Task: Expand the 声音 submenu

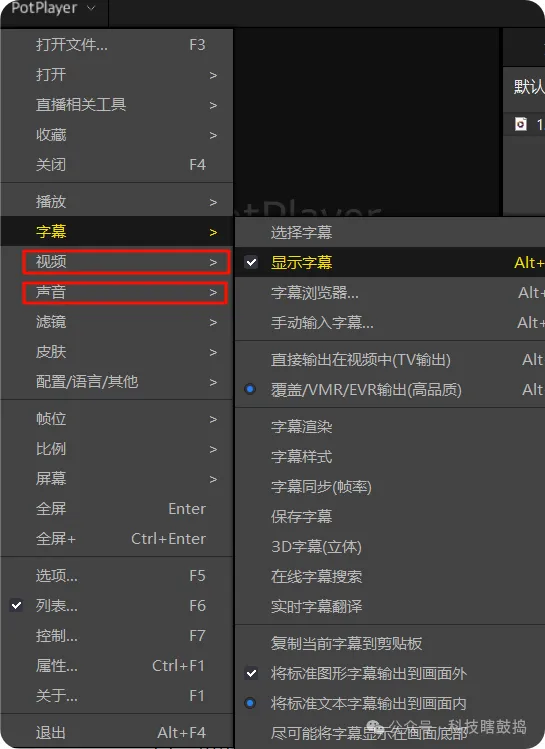Action: pos(125,292)
